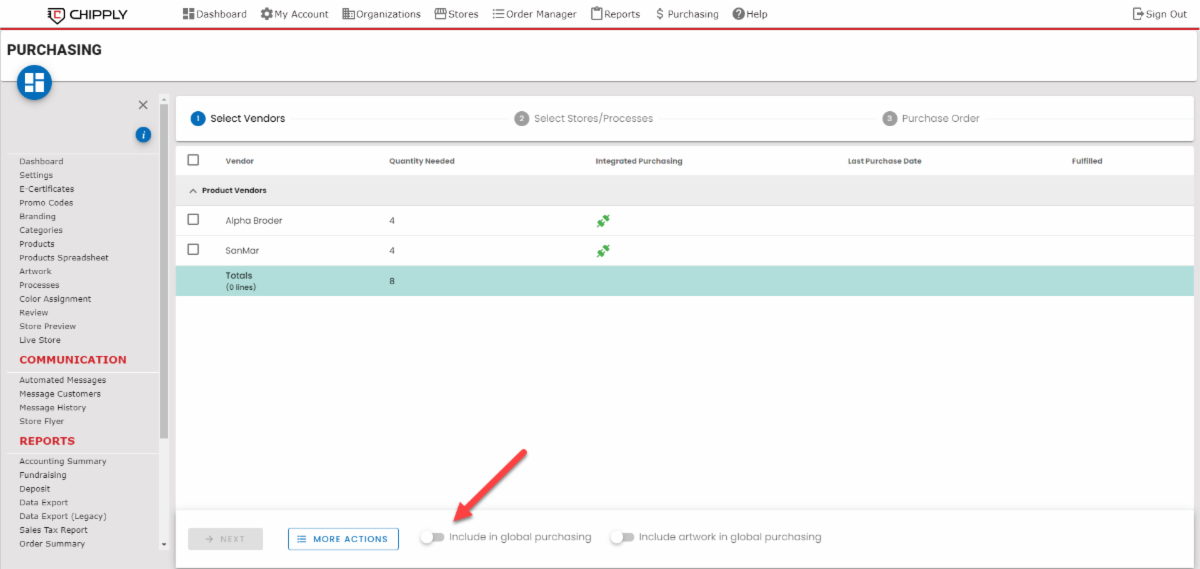The image size is (1200, 569).
Task: Open Order Summary in sidebar
Action: (x=52, y=544)
